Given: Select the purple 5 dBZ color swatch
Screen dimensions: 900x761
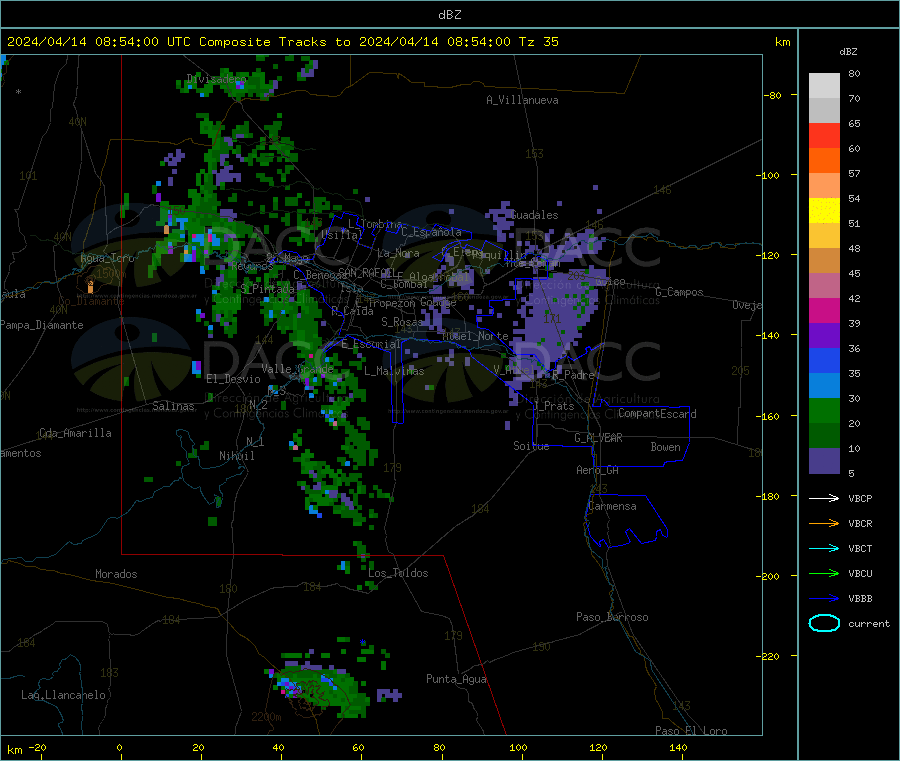Looking at the screenshot, I should [824, 461].
